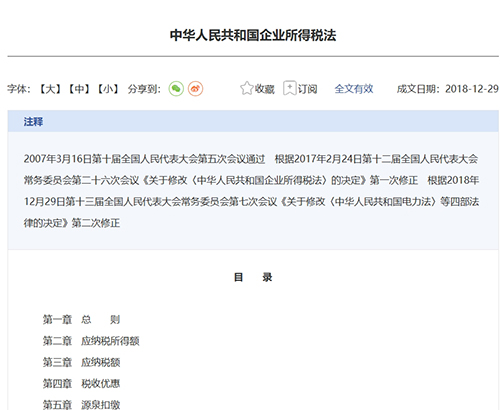Click the 订阅 label text
This screenshot has height=410, width=500.
coord(307,89)
